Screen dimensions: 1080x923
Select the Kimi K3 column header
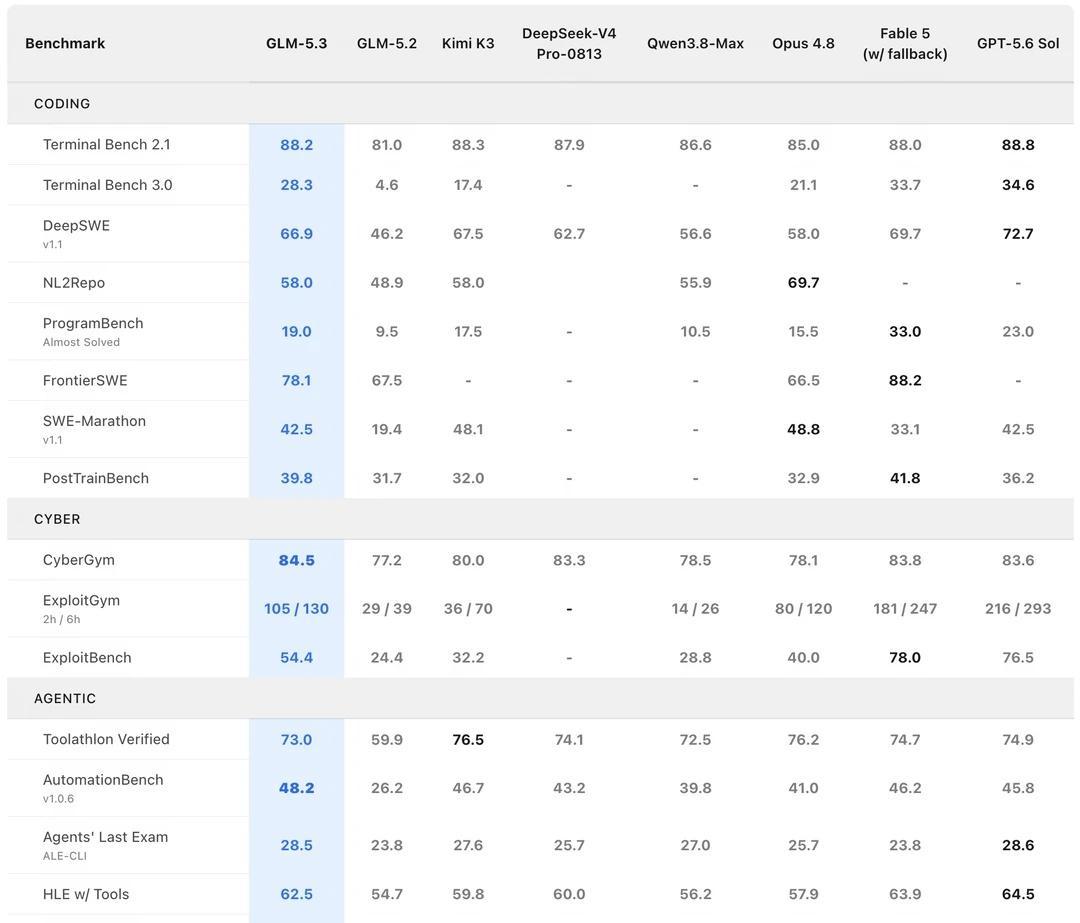tap(468, 43)
